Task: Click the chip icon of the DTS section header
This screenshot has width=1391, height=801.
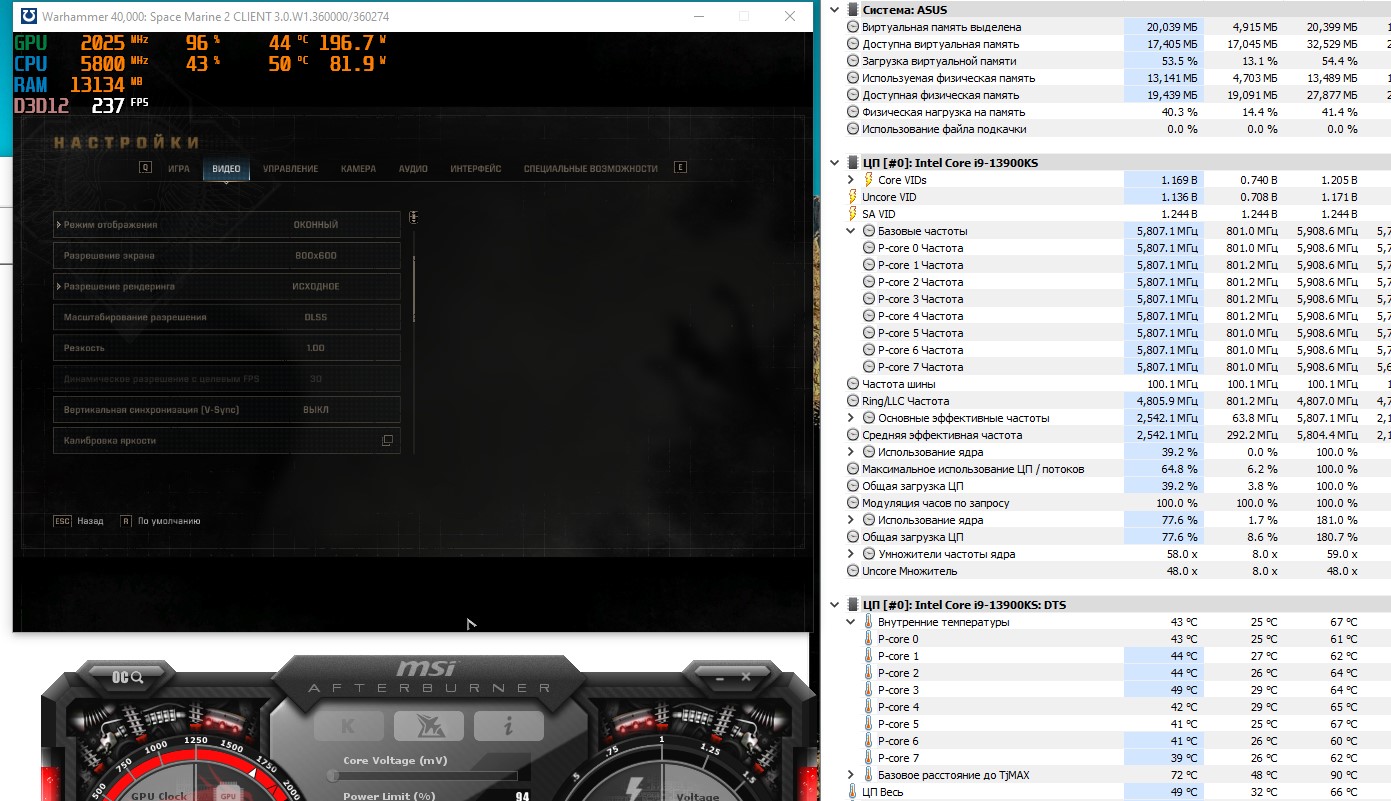Action: [851, 605]
